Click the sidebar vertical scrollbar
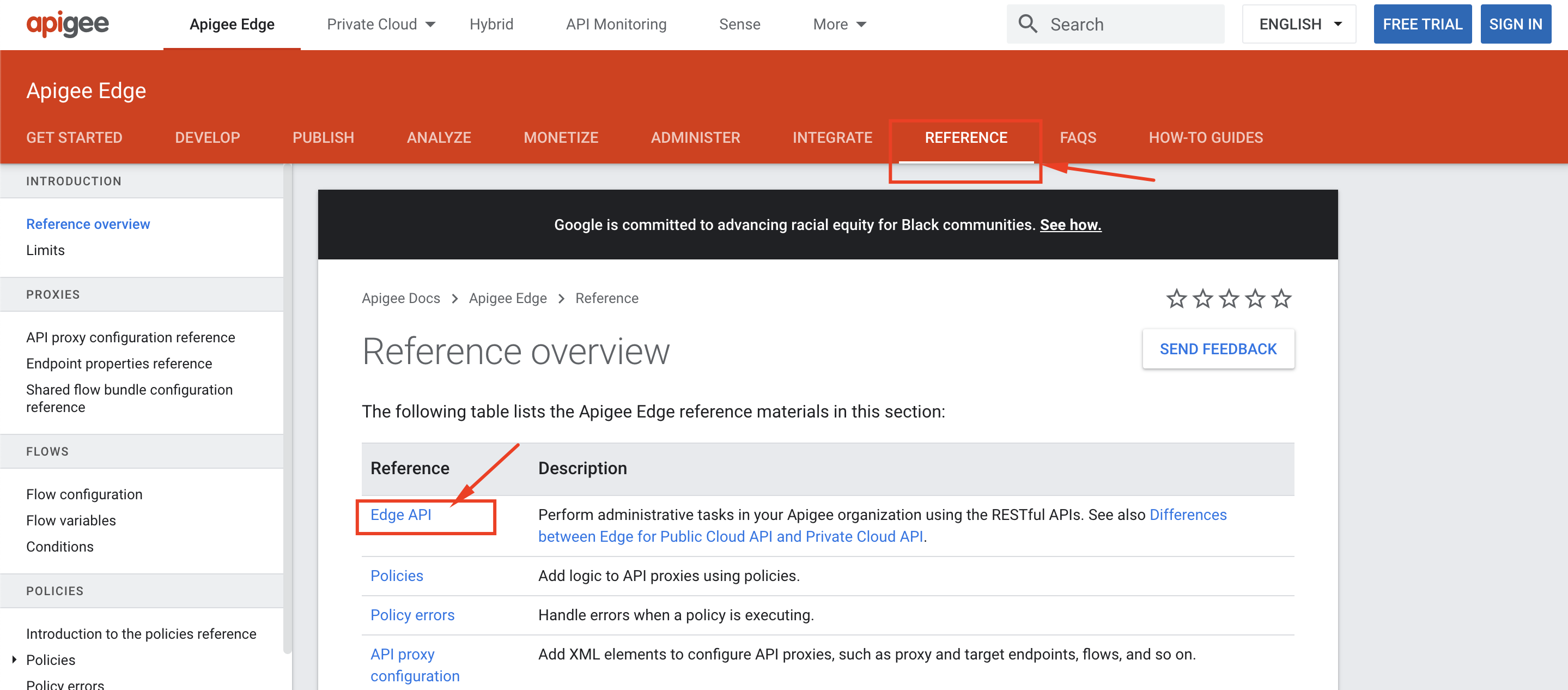The height and width of the screenshot is (690, 1568). (287, 408)
